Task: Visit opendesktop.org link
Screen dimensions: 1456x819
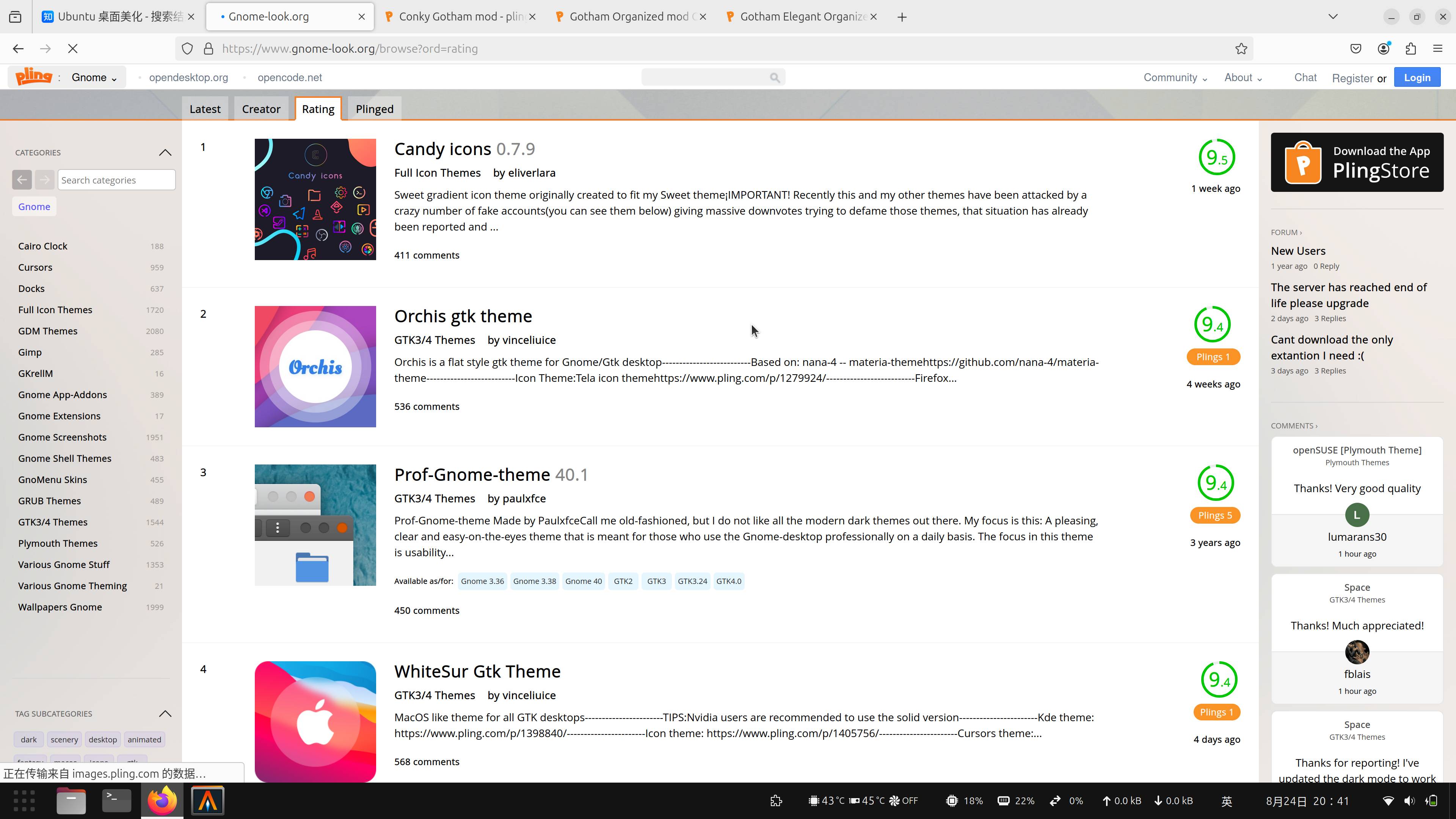Action: 188,77
